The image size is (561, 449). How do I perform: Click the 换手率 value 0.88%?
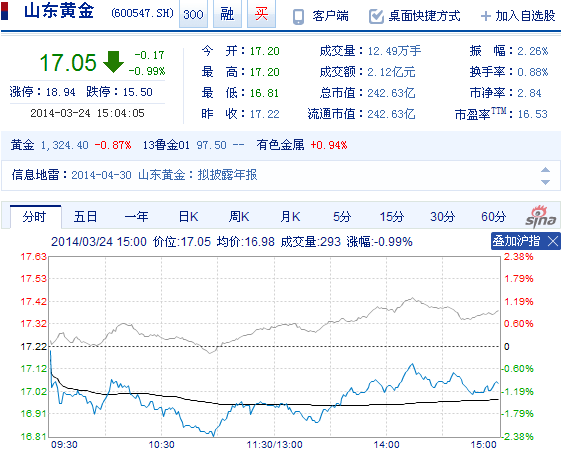point(533,72)
